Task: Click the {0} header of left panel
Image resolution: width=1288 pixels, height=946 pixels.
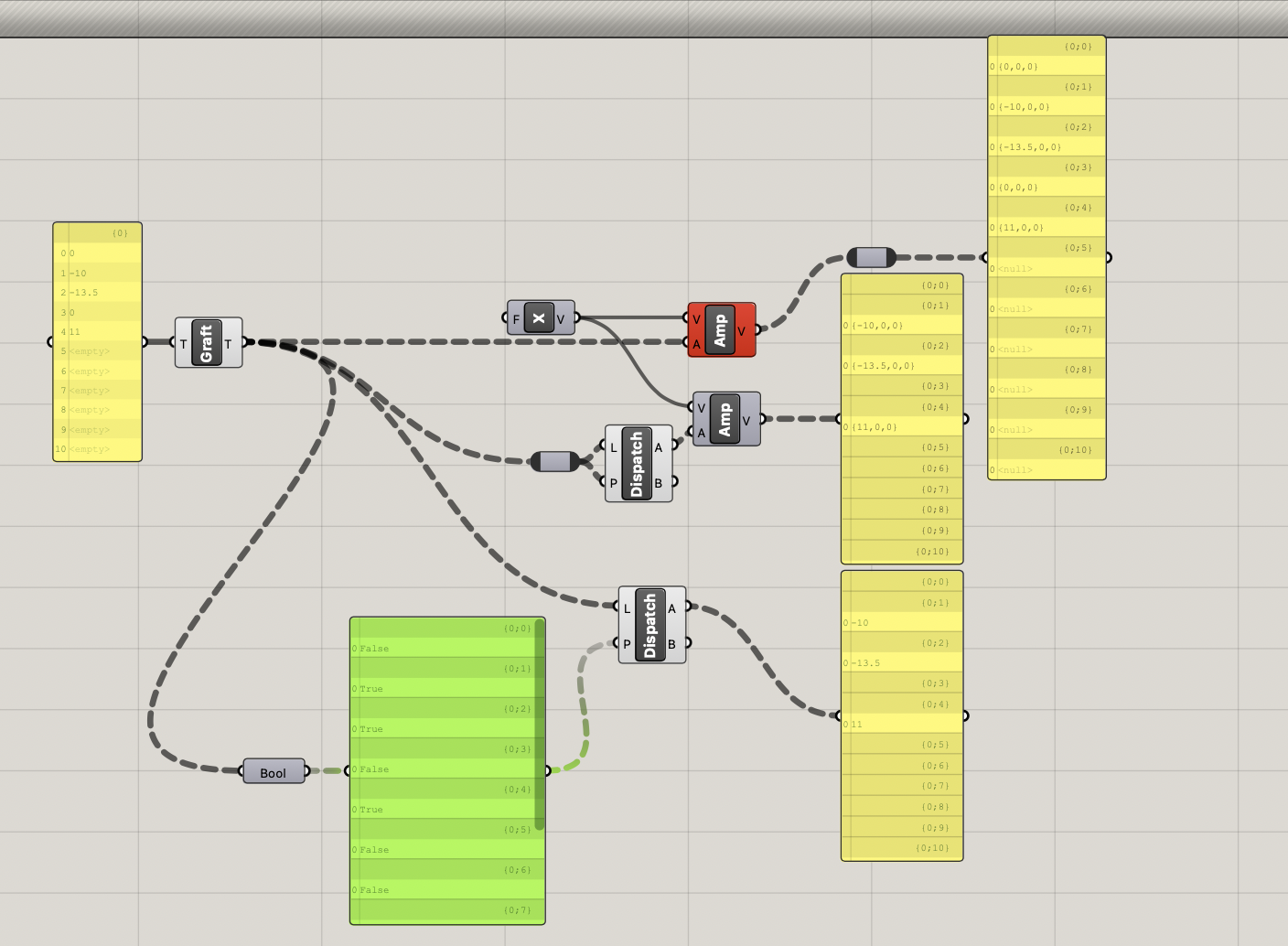Action: coord(98,233)
